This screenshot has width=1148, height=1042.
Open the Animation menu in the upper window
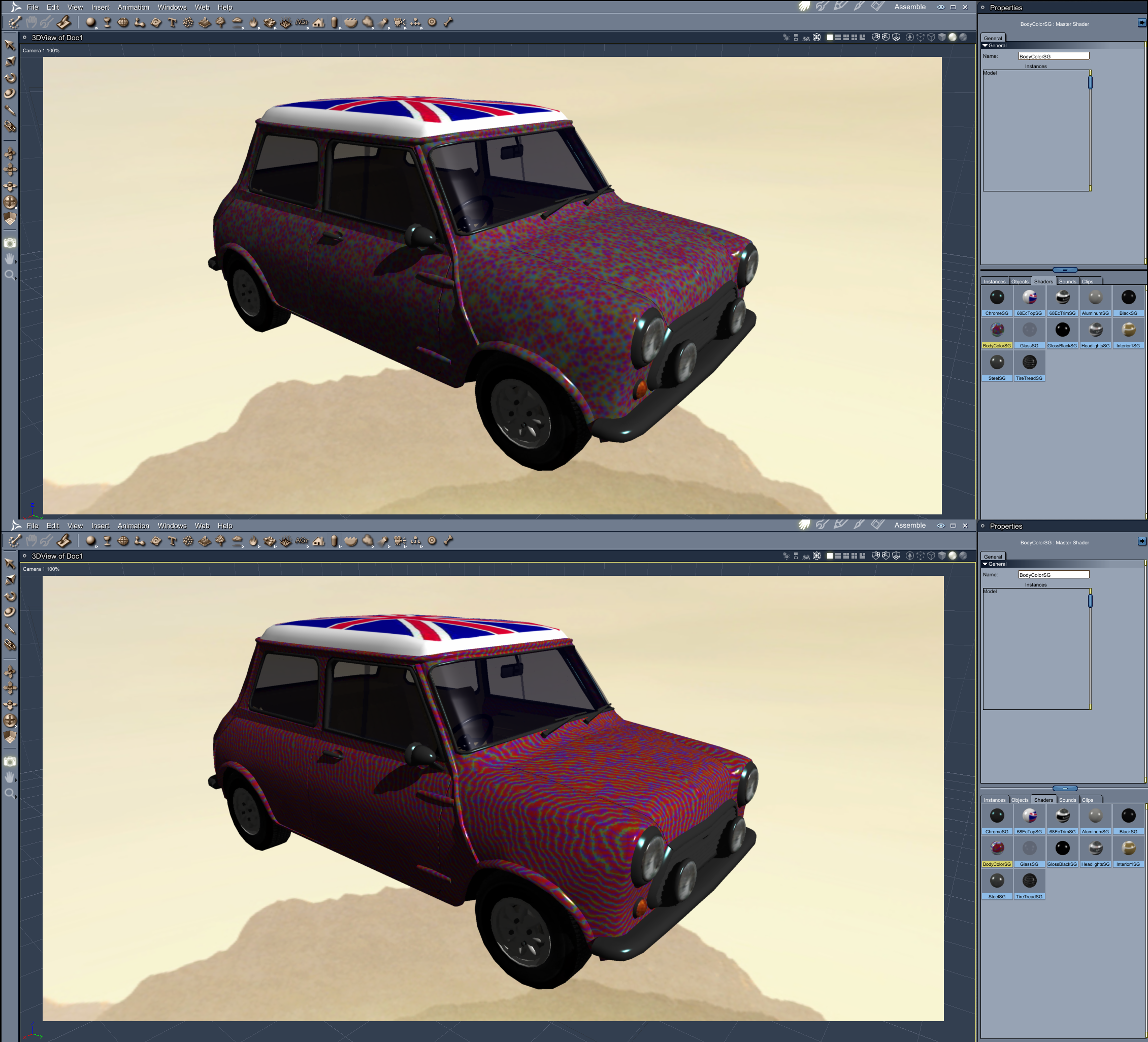(133, 8)
